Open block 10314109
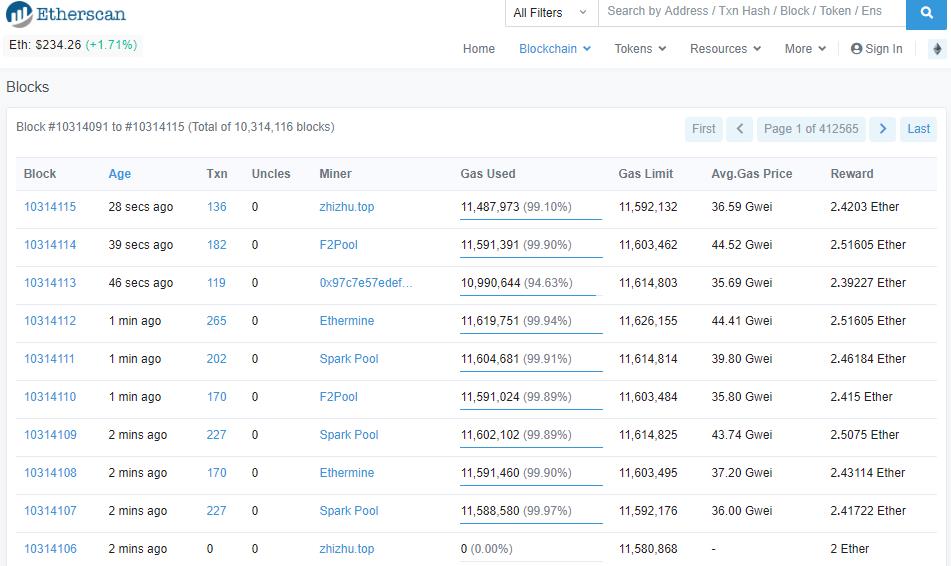The height and width of the screenshot is (566, 951). [50, 435]
